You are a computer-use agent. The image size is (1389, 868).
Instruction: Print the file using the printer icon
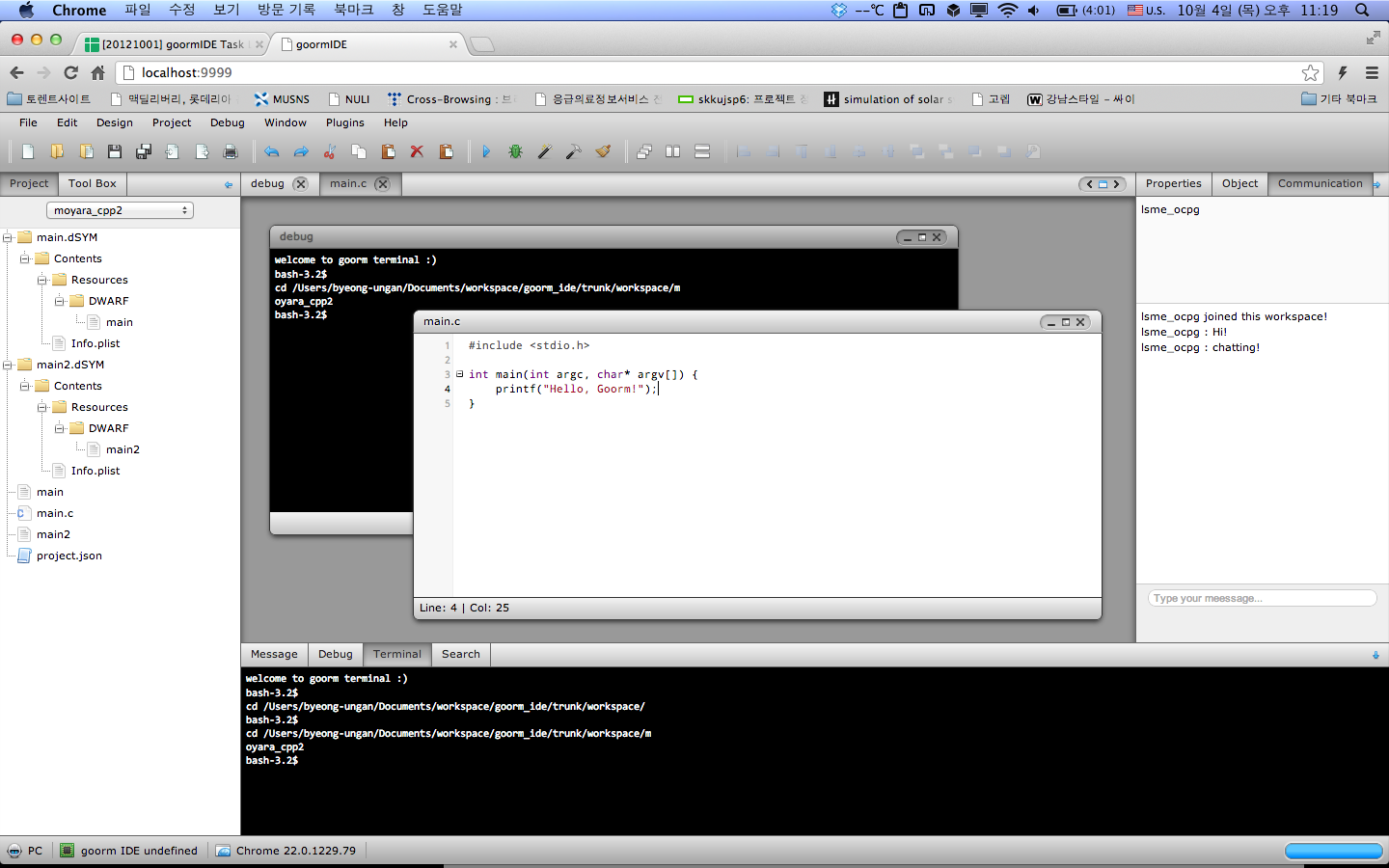pyautogui.click(x=231, y=151)
